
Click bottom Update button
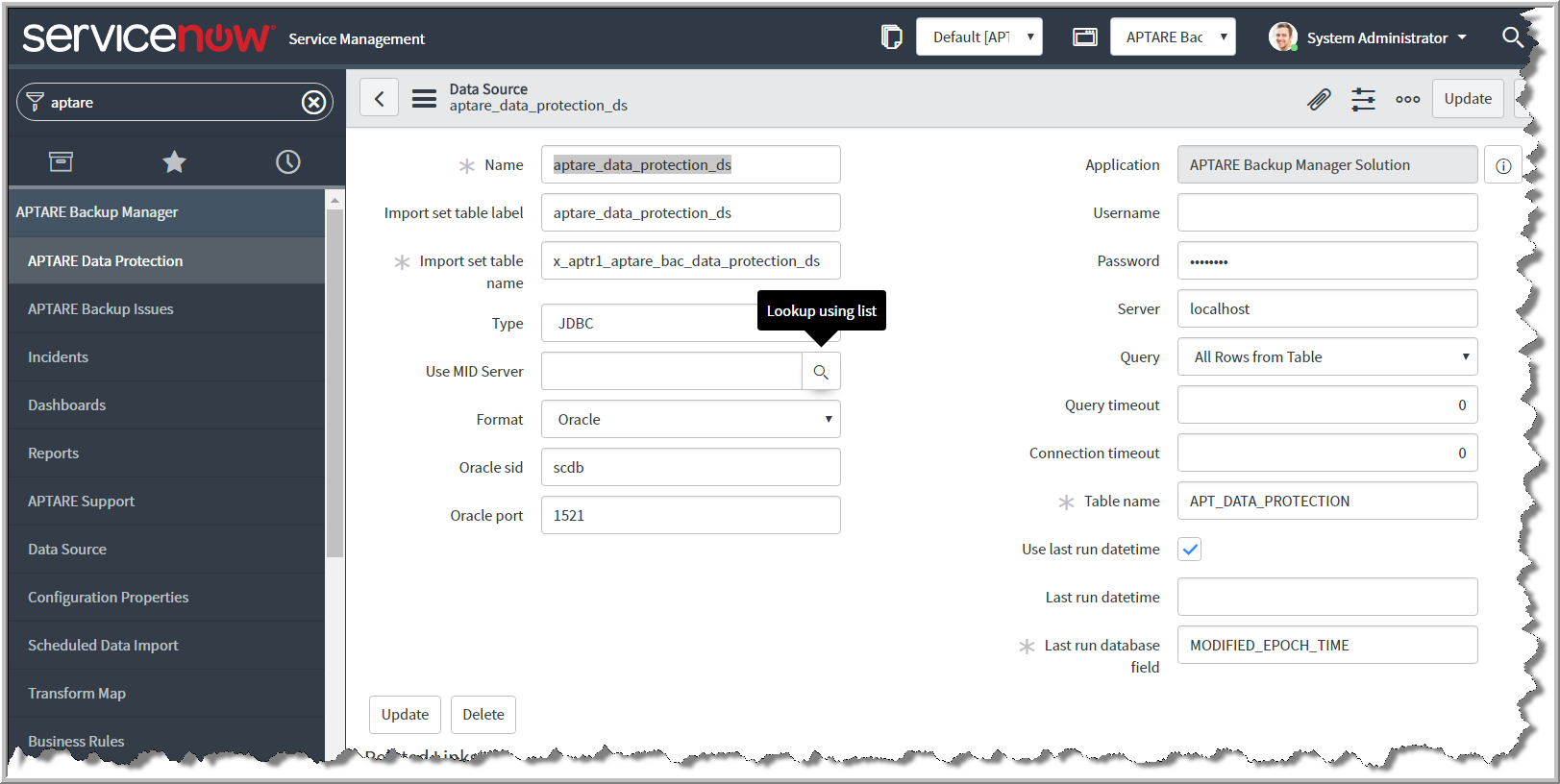pyautogui.click(x=405, y=715)
